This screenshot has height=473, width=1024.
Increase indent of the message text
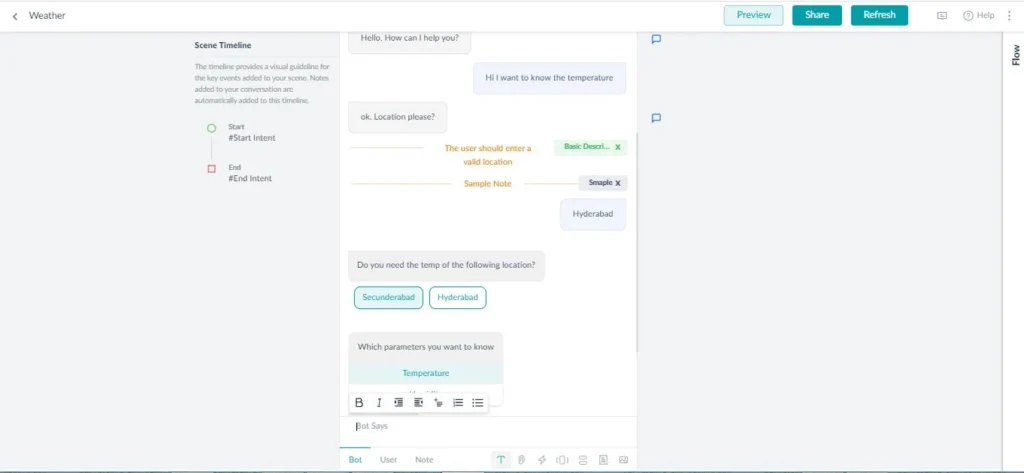click(398, 402)
